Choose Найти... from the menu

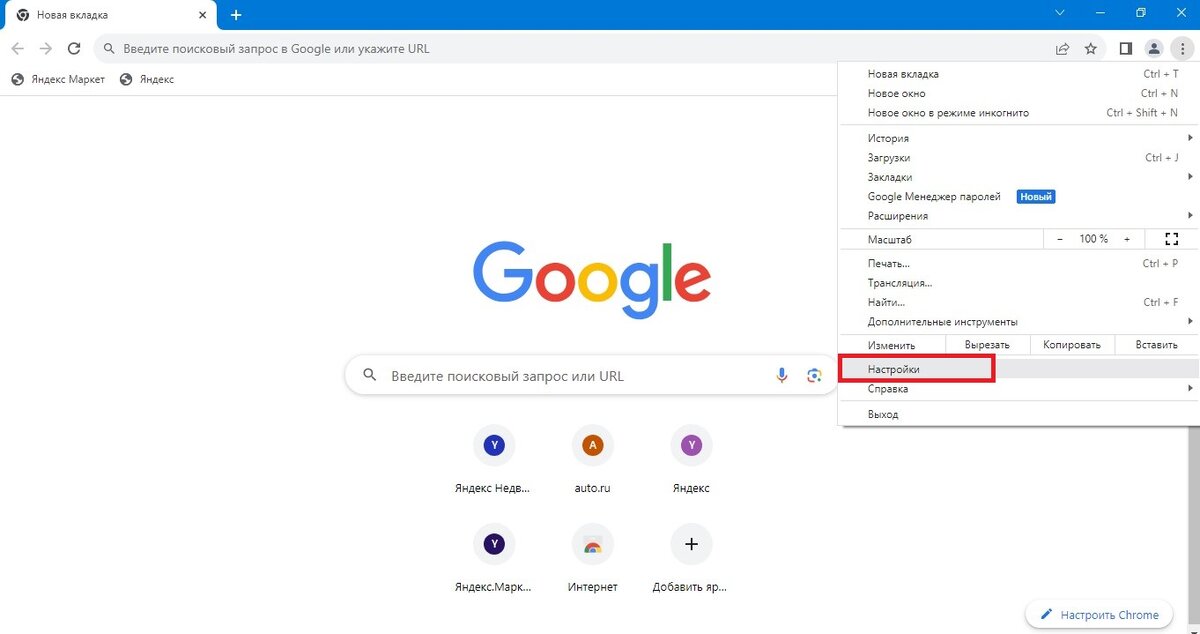pyautogui.click(x=1017, y=303)
